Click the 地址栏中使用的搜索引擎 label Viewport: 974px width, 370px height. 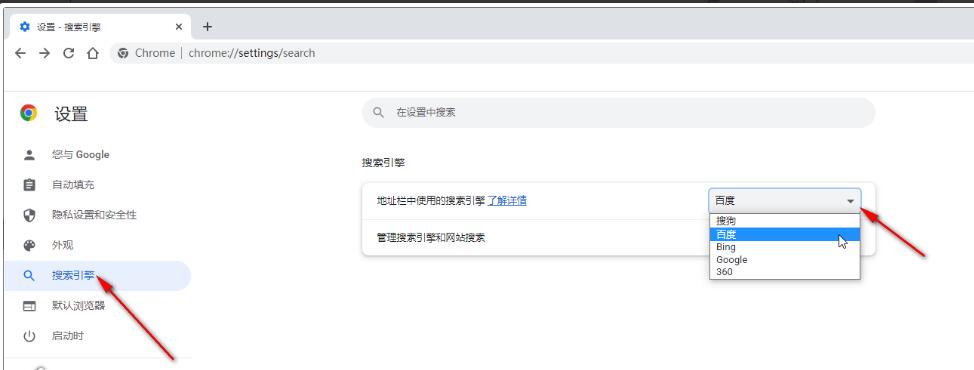click(430, 201)
